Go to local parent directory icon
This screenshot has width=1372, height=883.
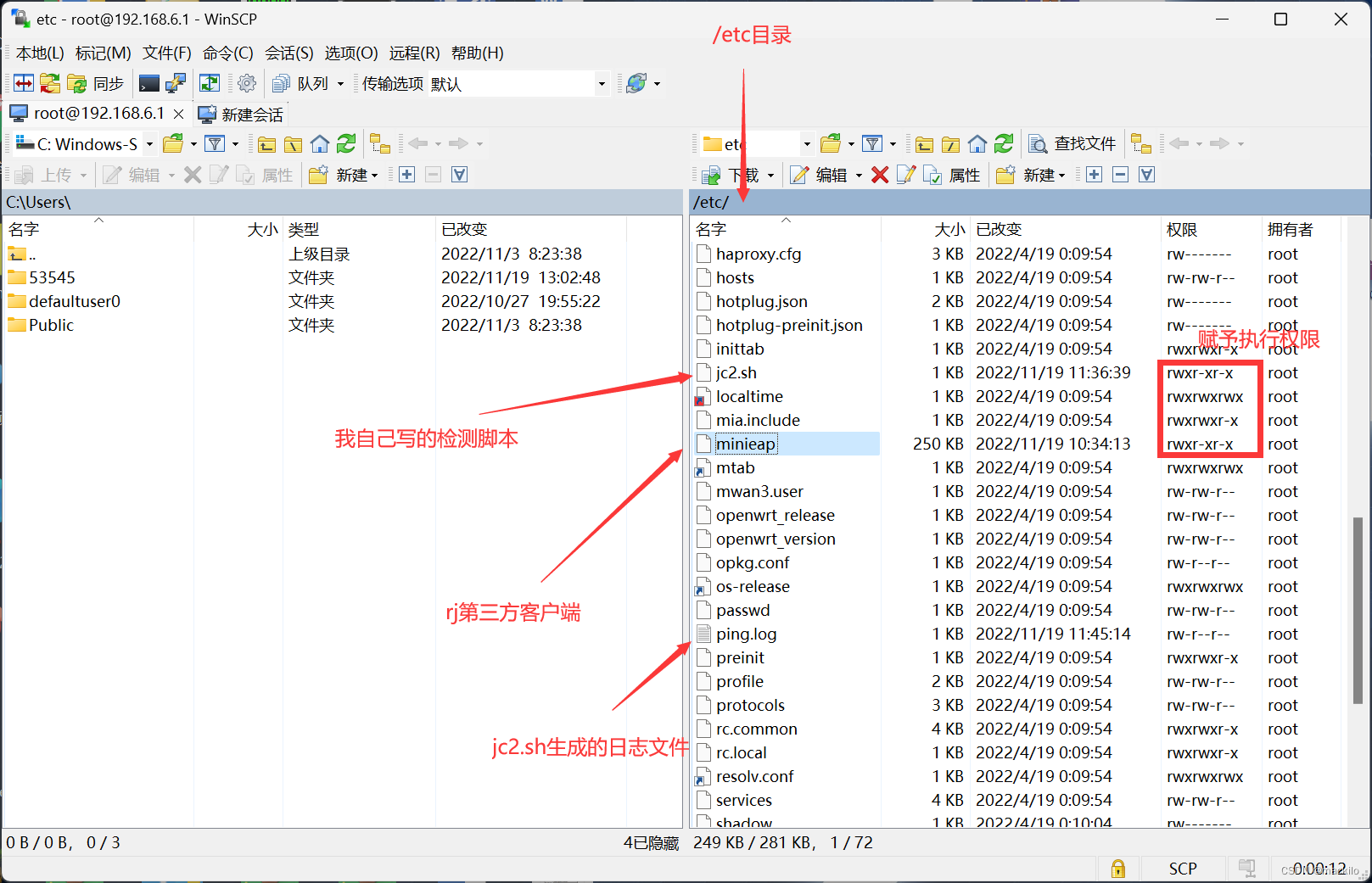(x=266, y=143)
